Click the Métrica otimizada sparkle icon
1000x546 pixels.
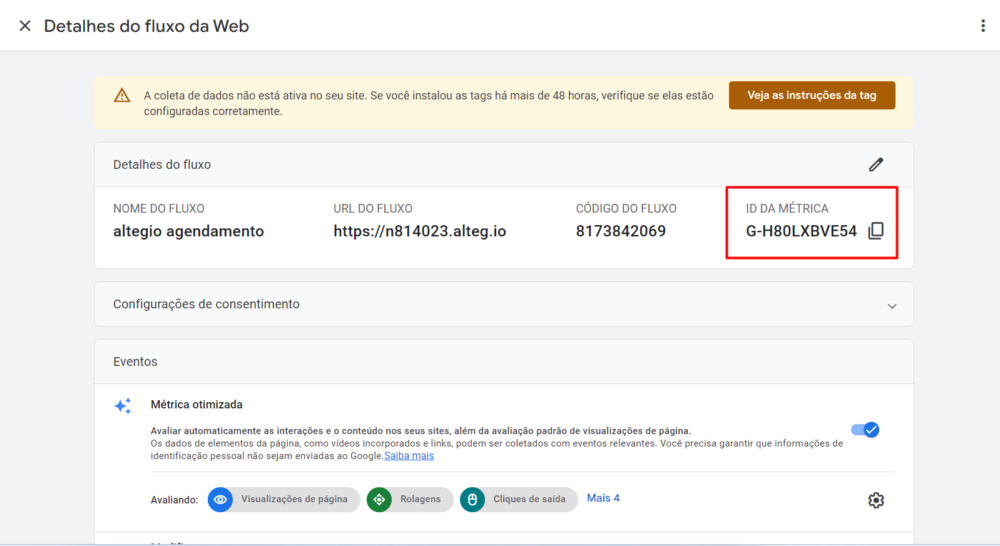122,406
